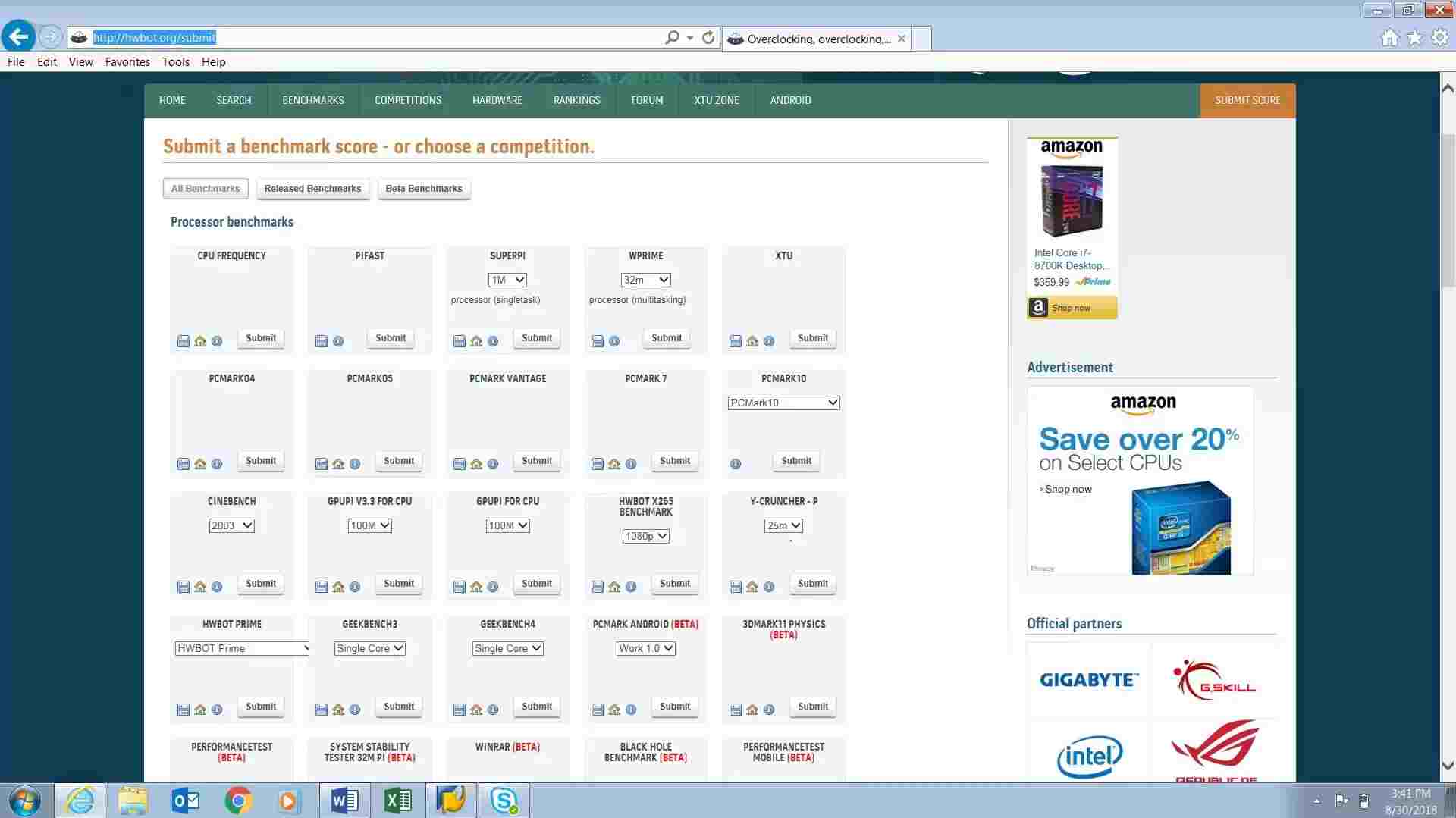Click the save icon in GEEKBENCH3 card
The image size is (1456, 818).
(x=322, y=710)
